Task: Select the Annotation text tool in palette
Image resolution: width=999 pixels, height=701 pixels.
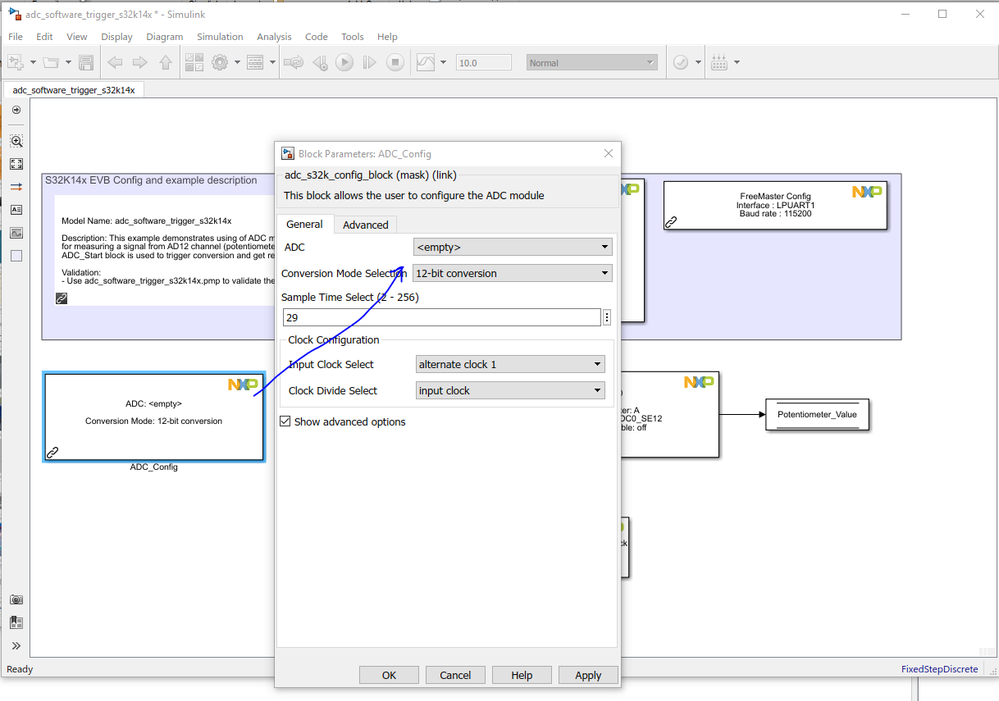Action: [17, 210]
